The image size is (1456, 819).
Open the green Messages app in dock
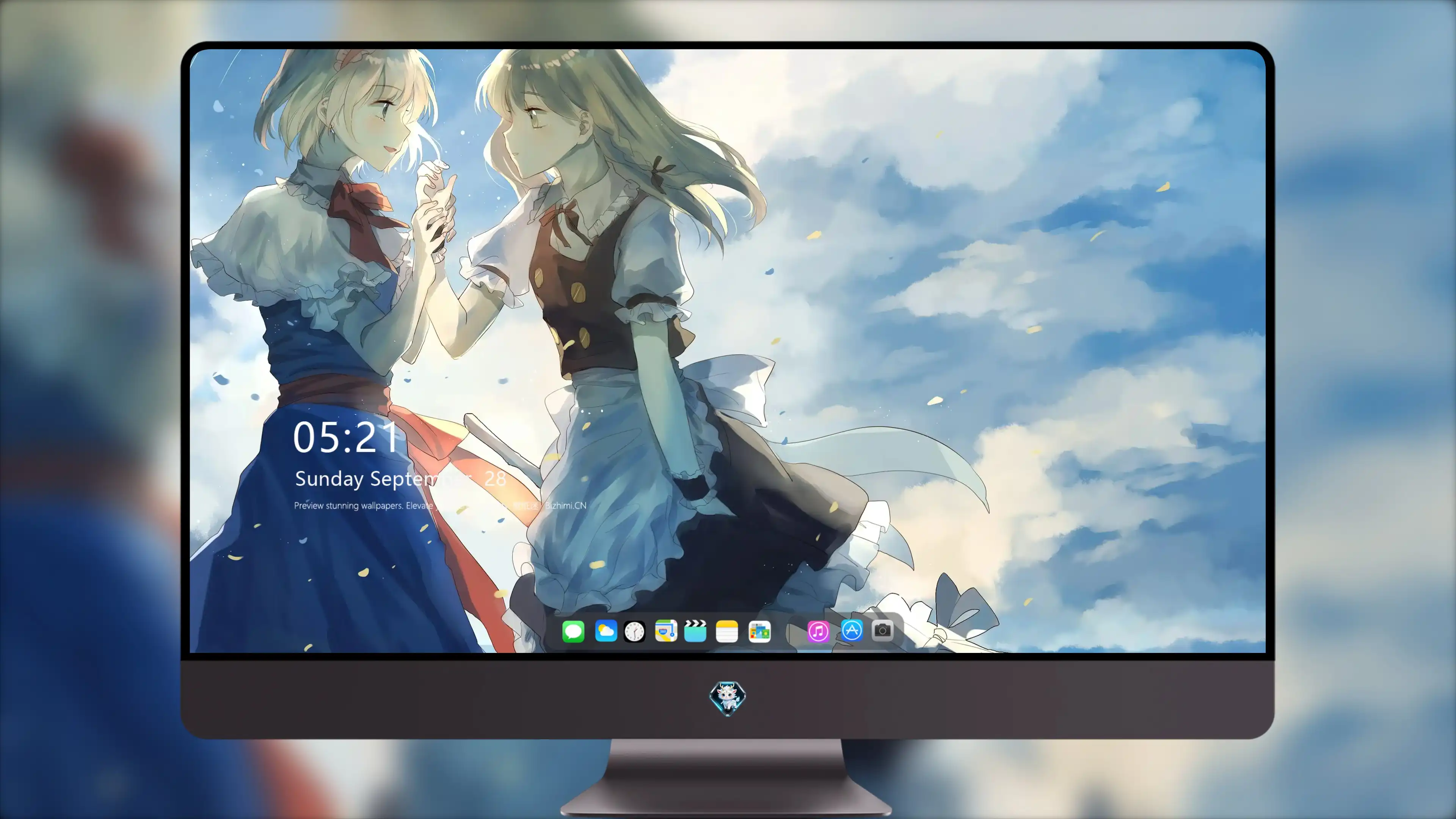click(573, 631)
